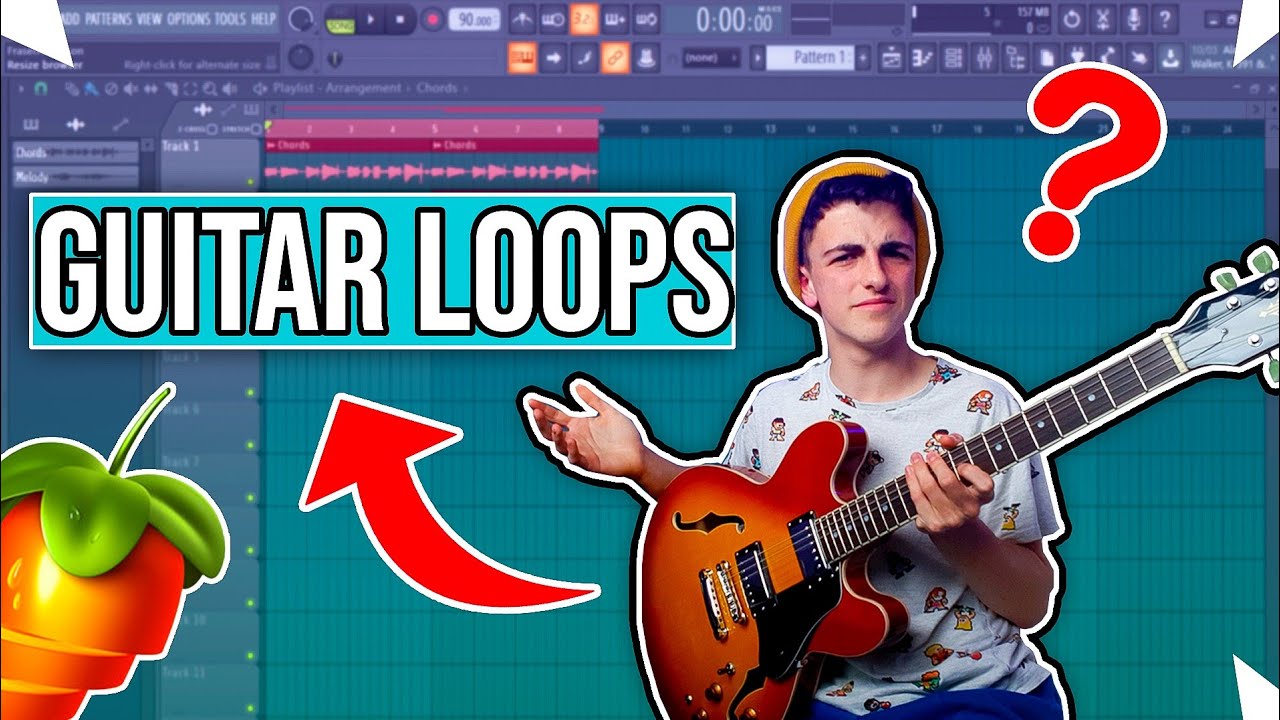Open the Channel rack icon

click(x=953, y=58)
